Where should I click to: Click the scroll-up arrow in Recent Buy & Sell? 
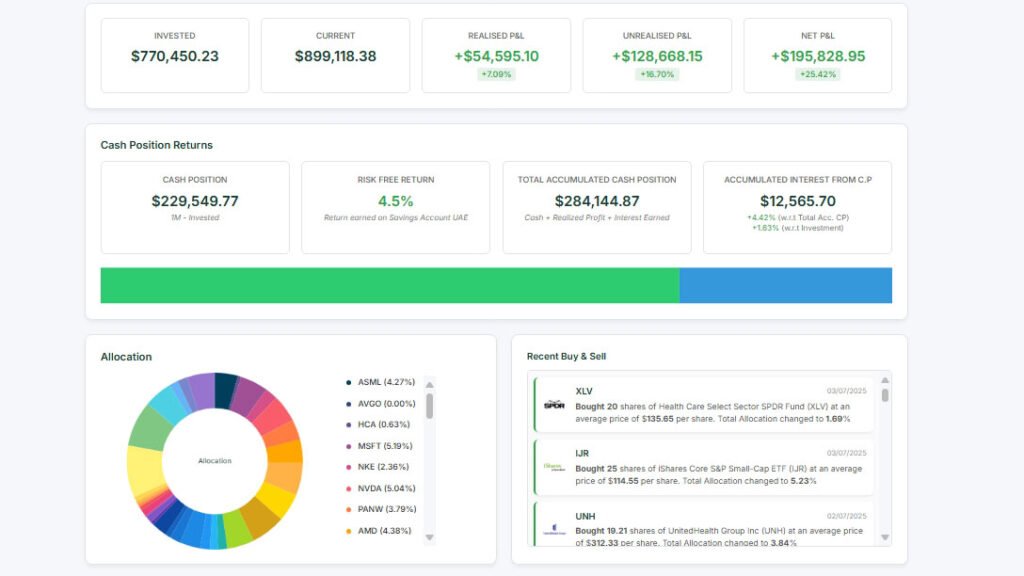tap(882, 383)
